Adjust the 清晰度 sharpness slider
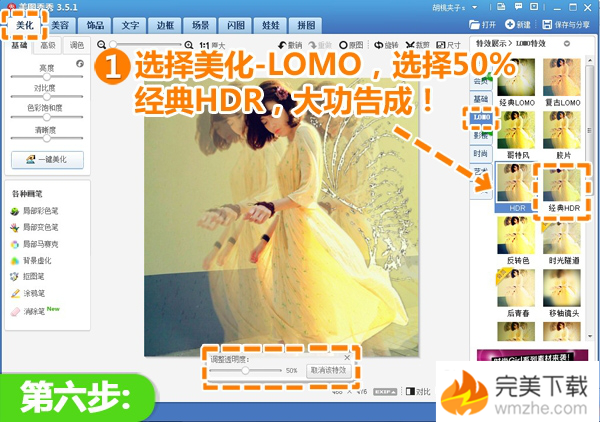 point(47,138)
